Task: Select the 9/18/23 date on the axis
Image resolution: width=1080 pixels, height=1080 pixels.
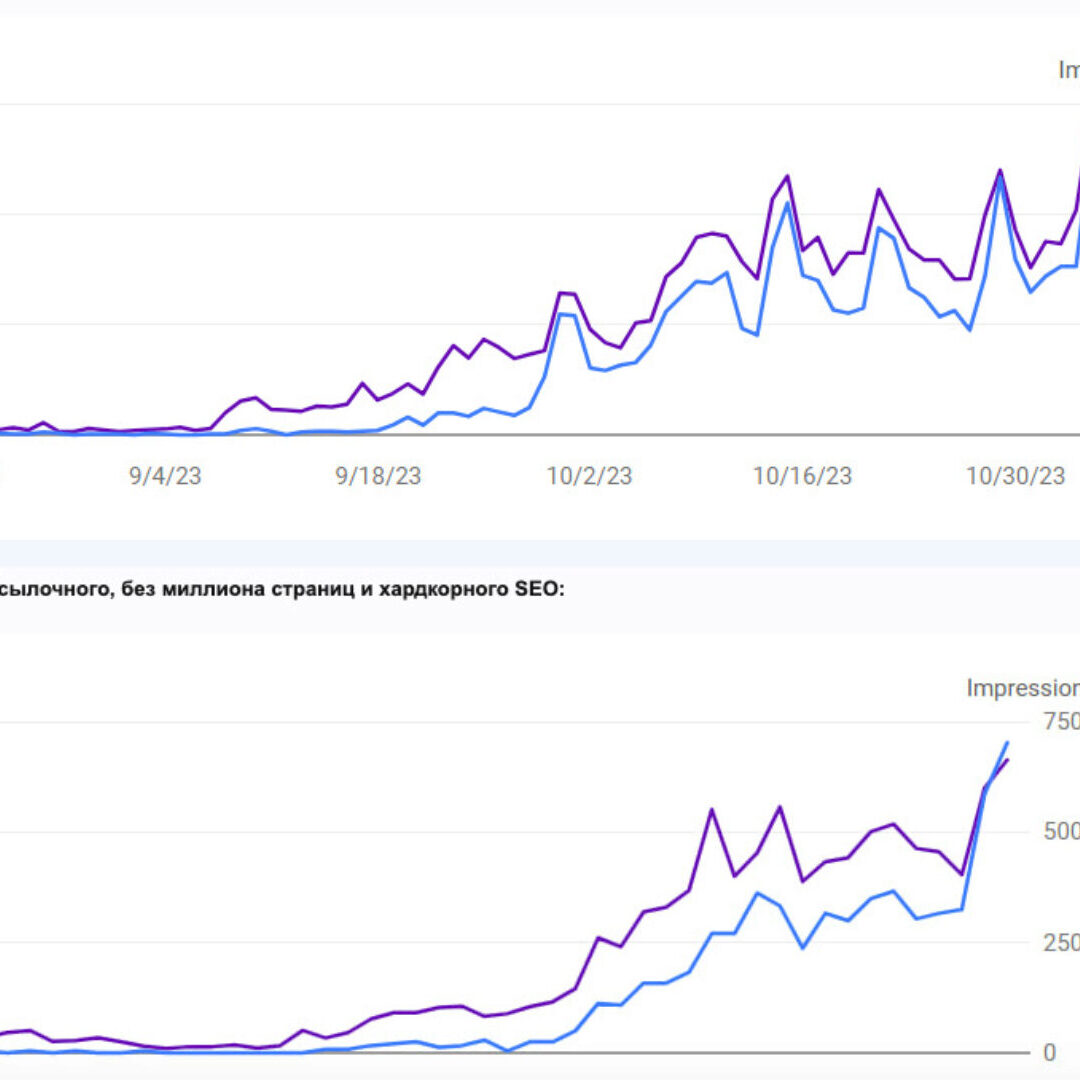Action: click(378, 476)
